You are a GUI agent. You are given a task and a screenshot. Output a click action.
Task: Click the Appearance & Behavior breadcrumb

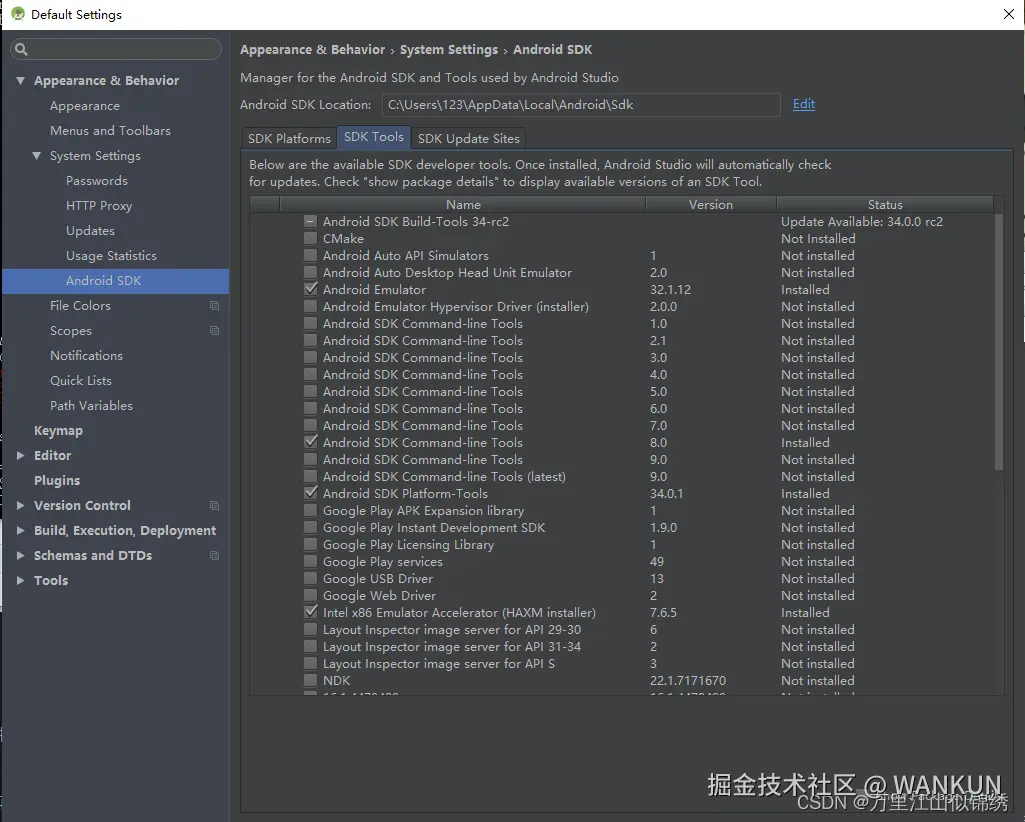(312, 50)
